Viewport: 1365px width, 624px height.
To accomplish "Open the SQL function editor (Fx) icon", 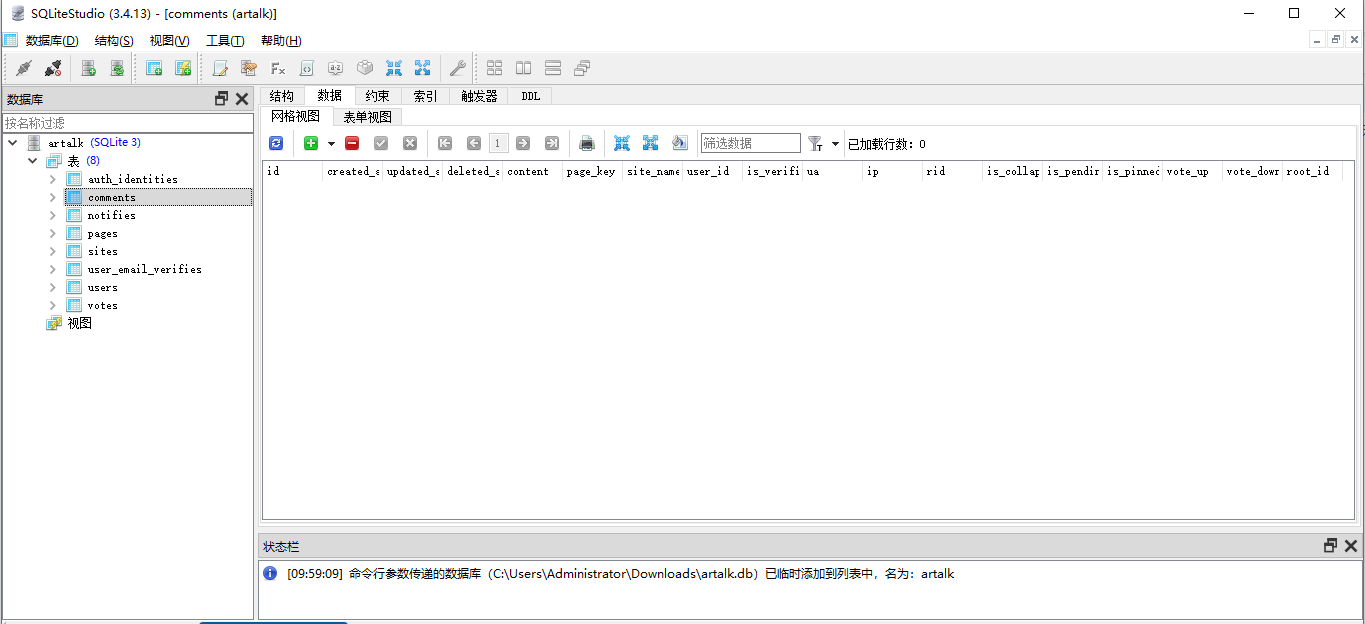I will click(278, 68).
